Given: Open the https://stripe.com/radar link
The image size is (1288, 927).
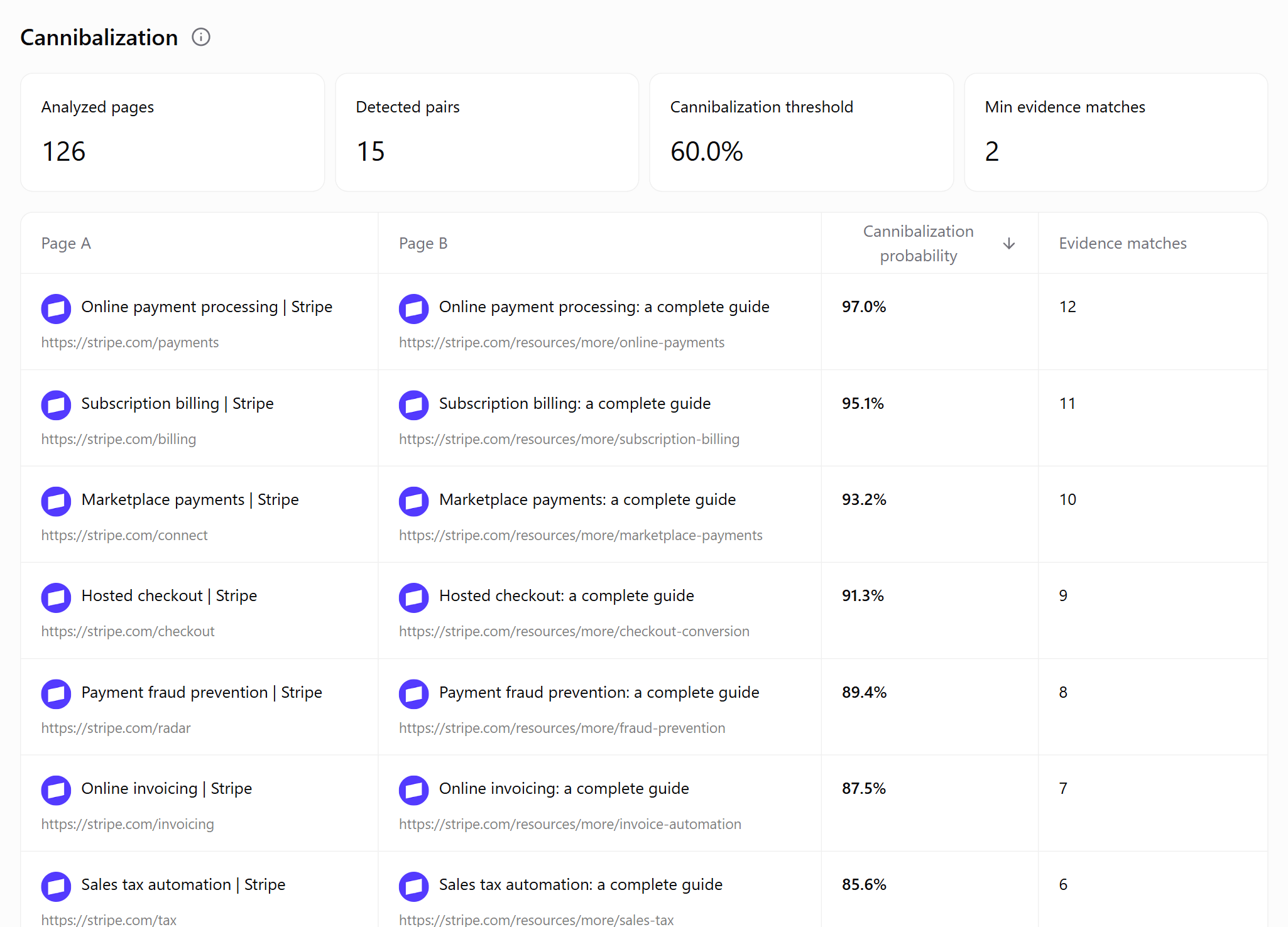Looking at the screenshot, I should coord(116,728).
